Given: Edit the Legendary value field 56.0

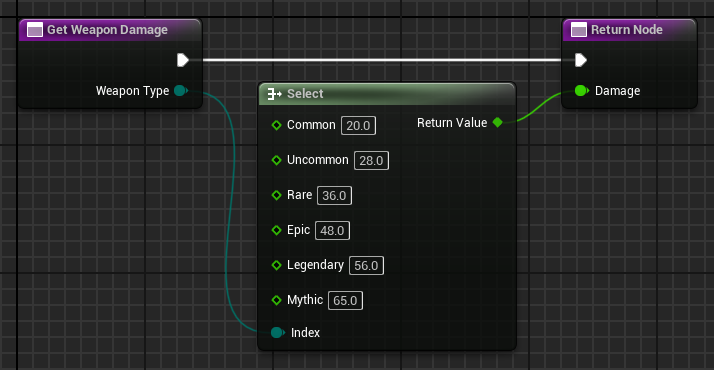Looking at the screenshot, I should coord(366,266).
